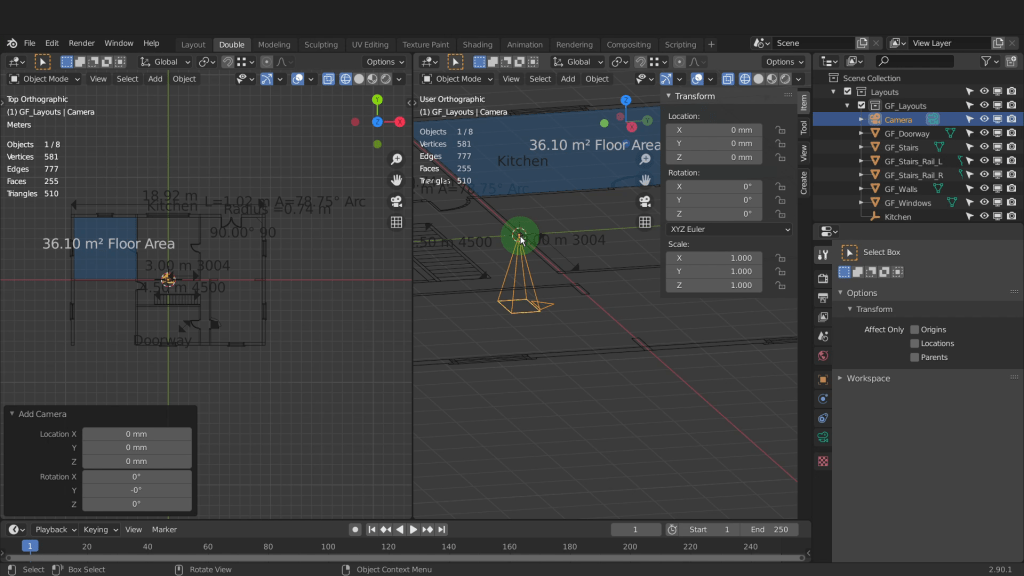Jump to the timeline start frame button

372,530
